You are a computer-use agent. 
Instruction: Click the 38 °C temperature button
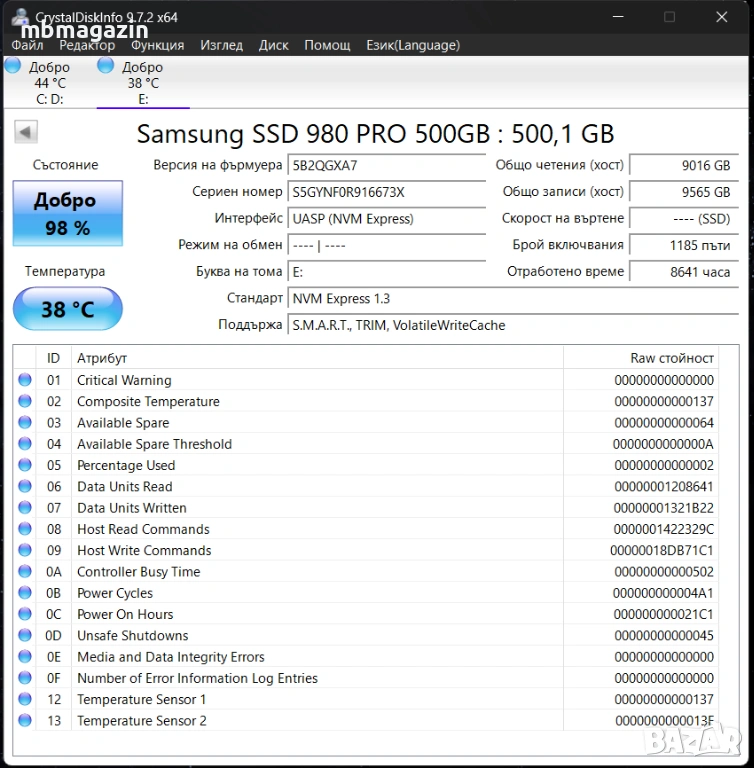[67, 309]
